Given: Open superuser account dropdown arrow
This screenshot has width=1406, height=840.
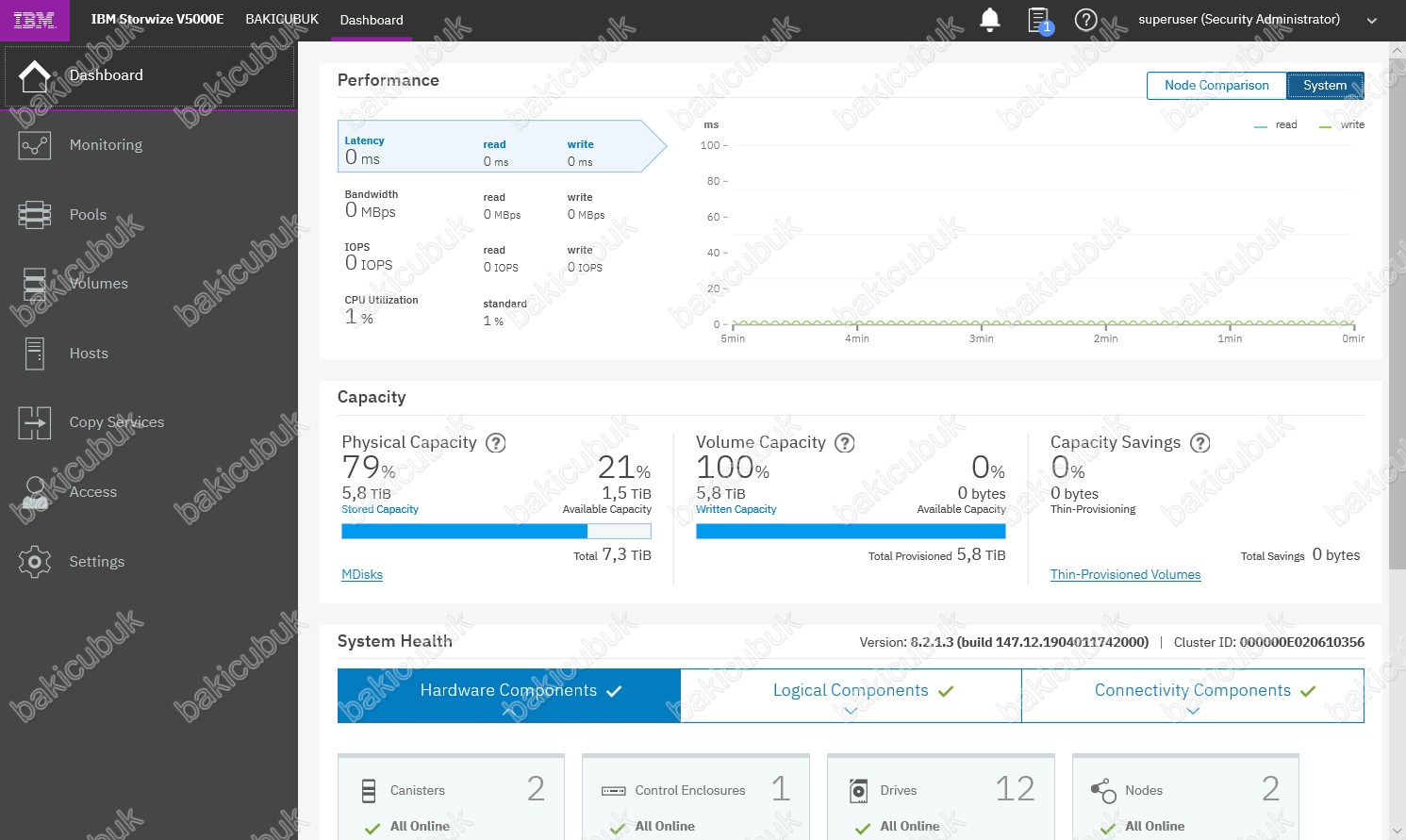Looking at the screenshot, I should [x=1372, y=21].
